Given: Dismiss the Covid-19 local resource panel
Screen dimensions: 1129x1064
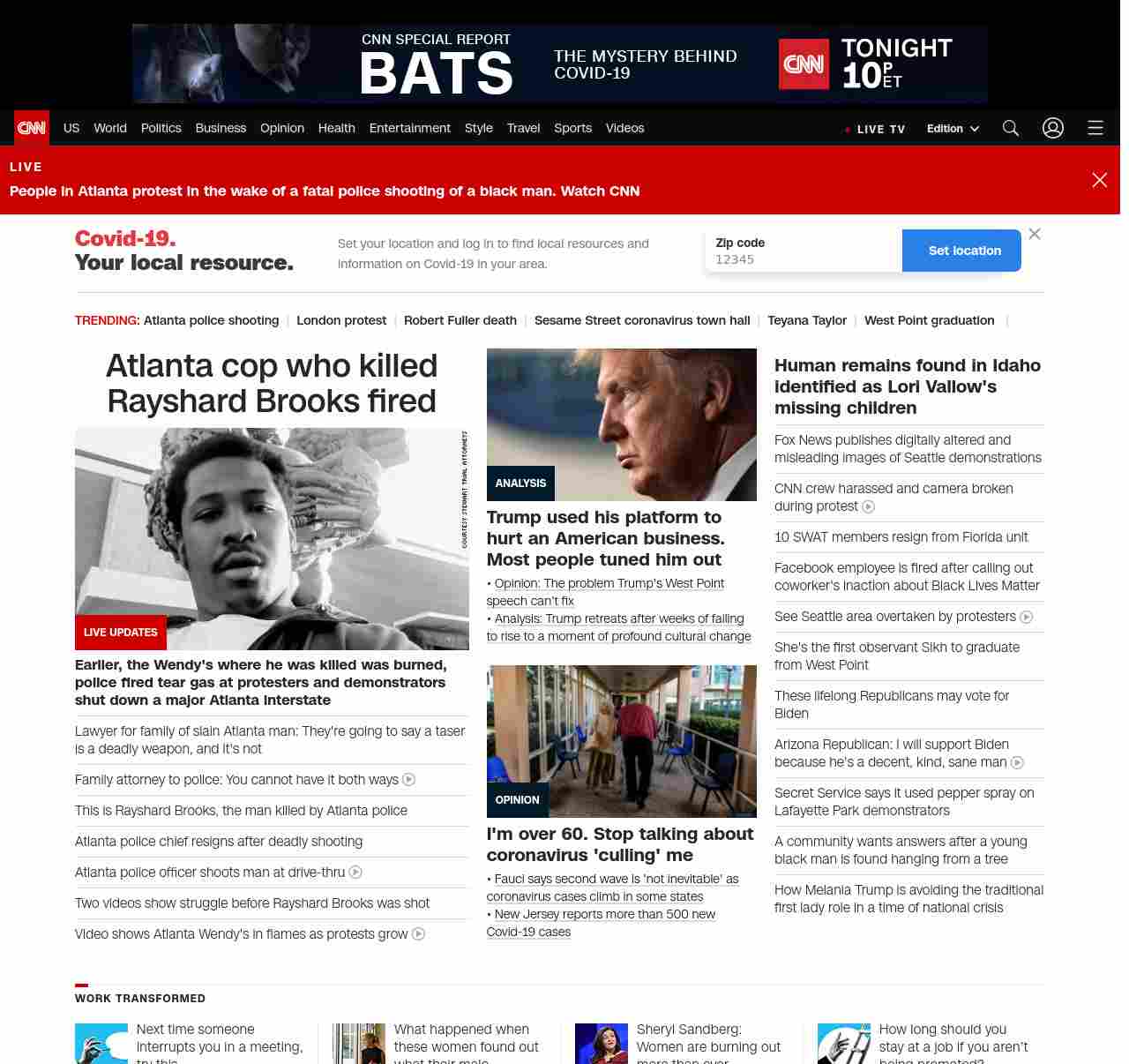Looking at the screenshot, I should click(1035, 234).
